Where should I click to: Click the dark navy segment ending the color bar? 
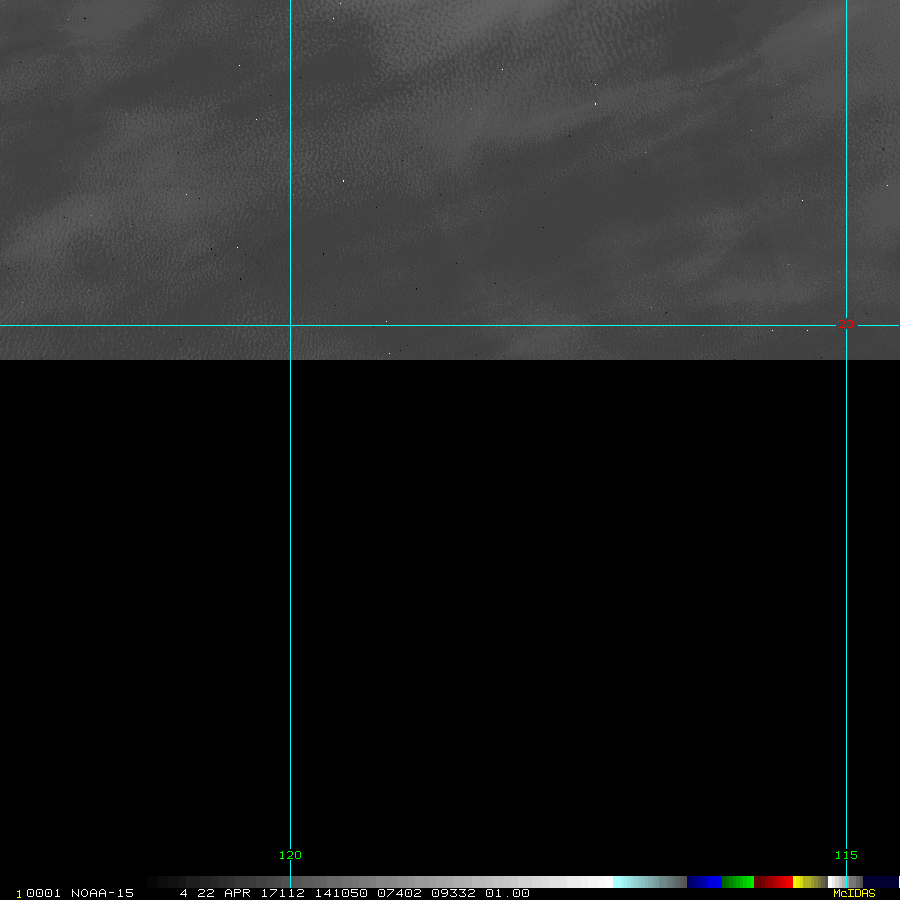pyautogui.click(x=880, y=882)
